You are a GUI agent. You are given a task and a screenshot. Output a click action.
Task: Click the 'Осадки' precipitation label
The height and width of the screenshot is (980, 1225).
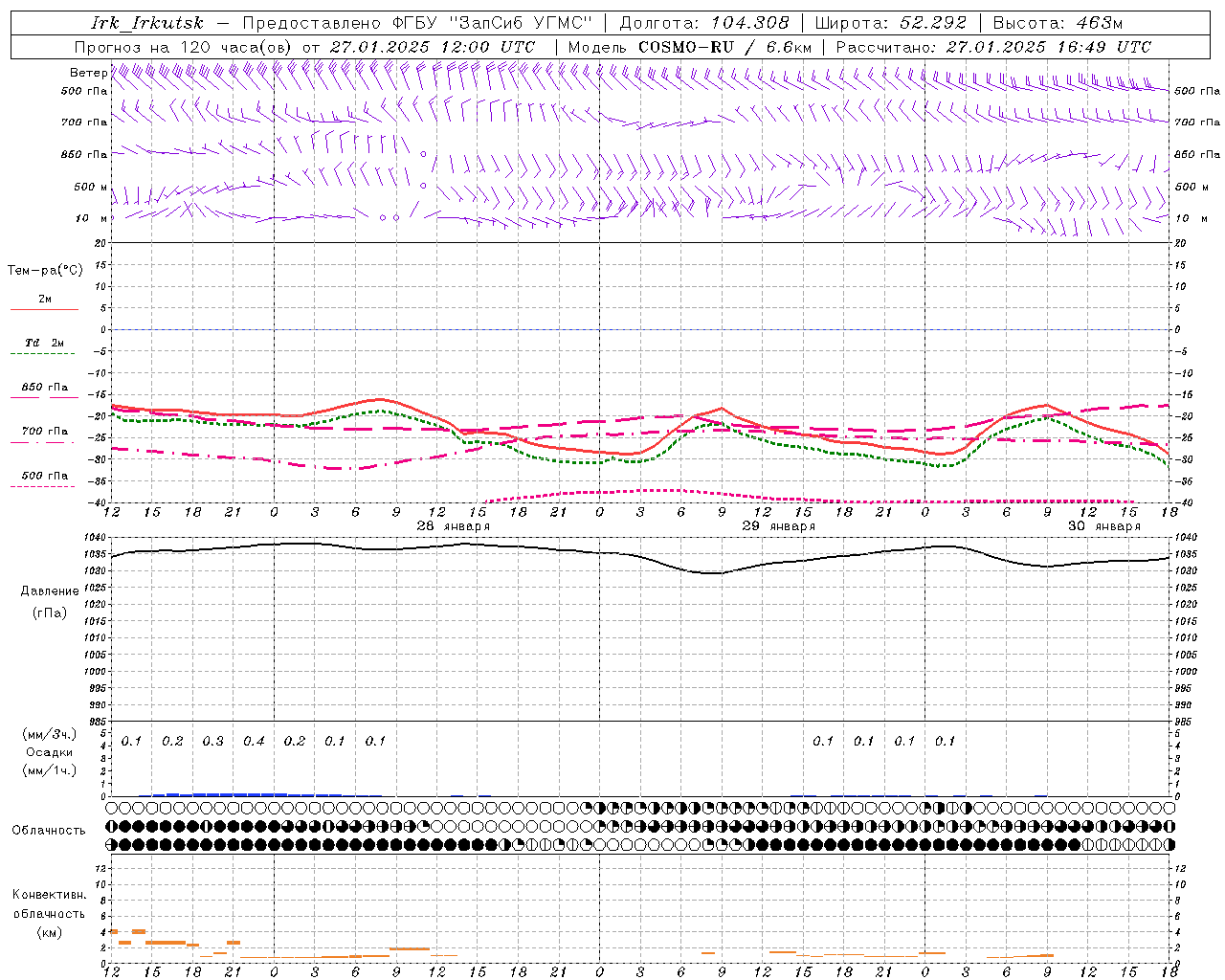pyautogui.click(x=50, y=752)
